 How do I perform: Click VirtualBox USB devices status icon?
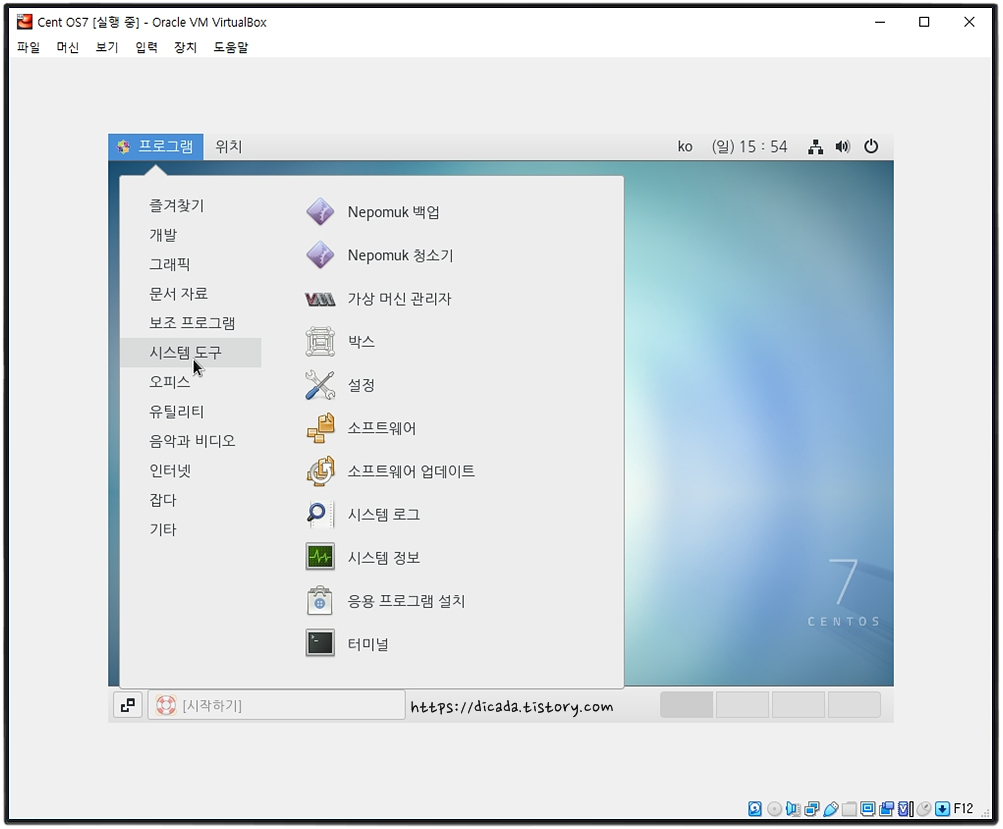pos(831,809)
